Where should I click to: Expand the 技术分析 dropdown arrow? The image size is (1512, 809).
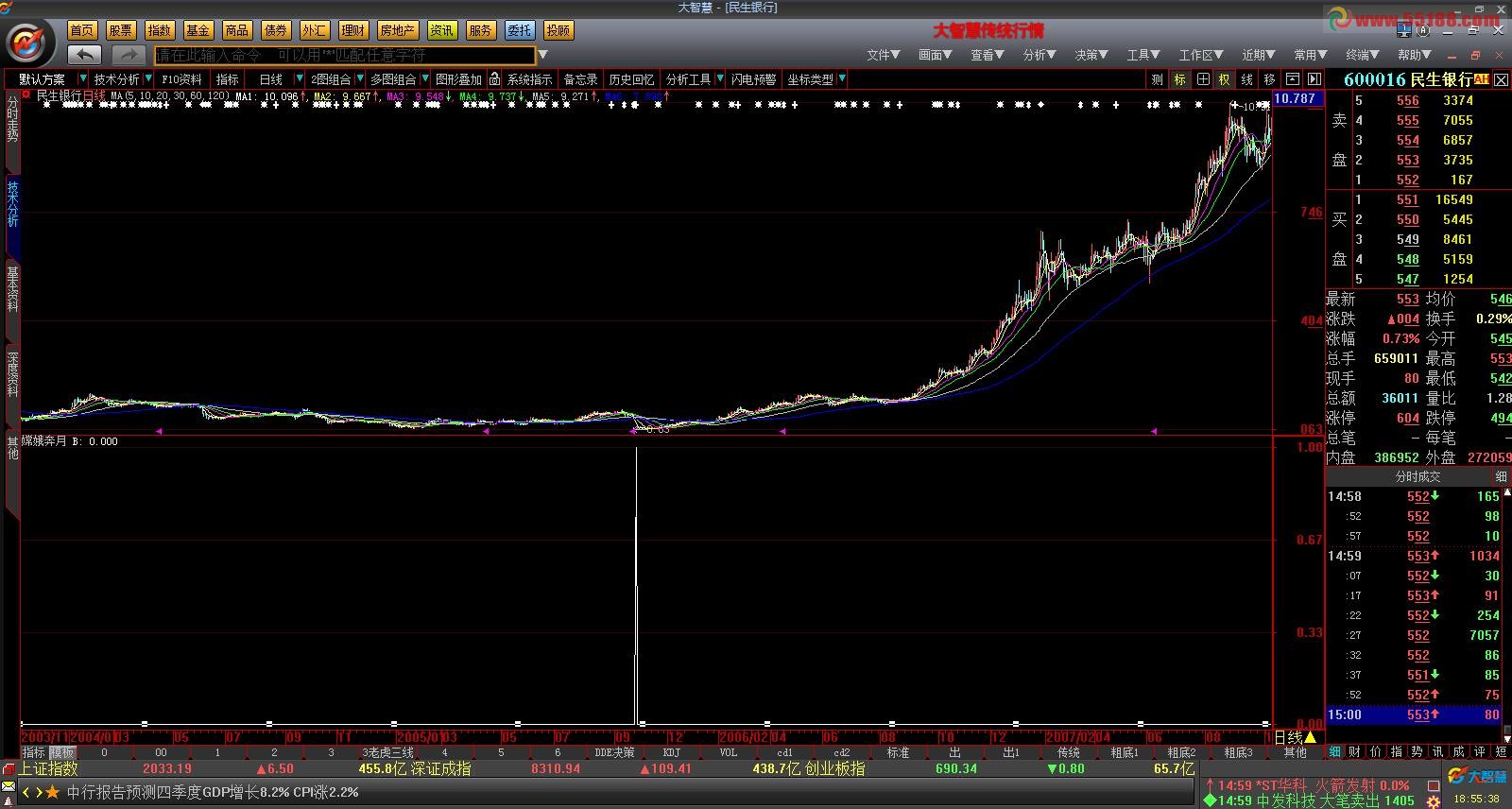click(148, 79)
